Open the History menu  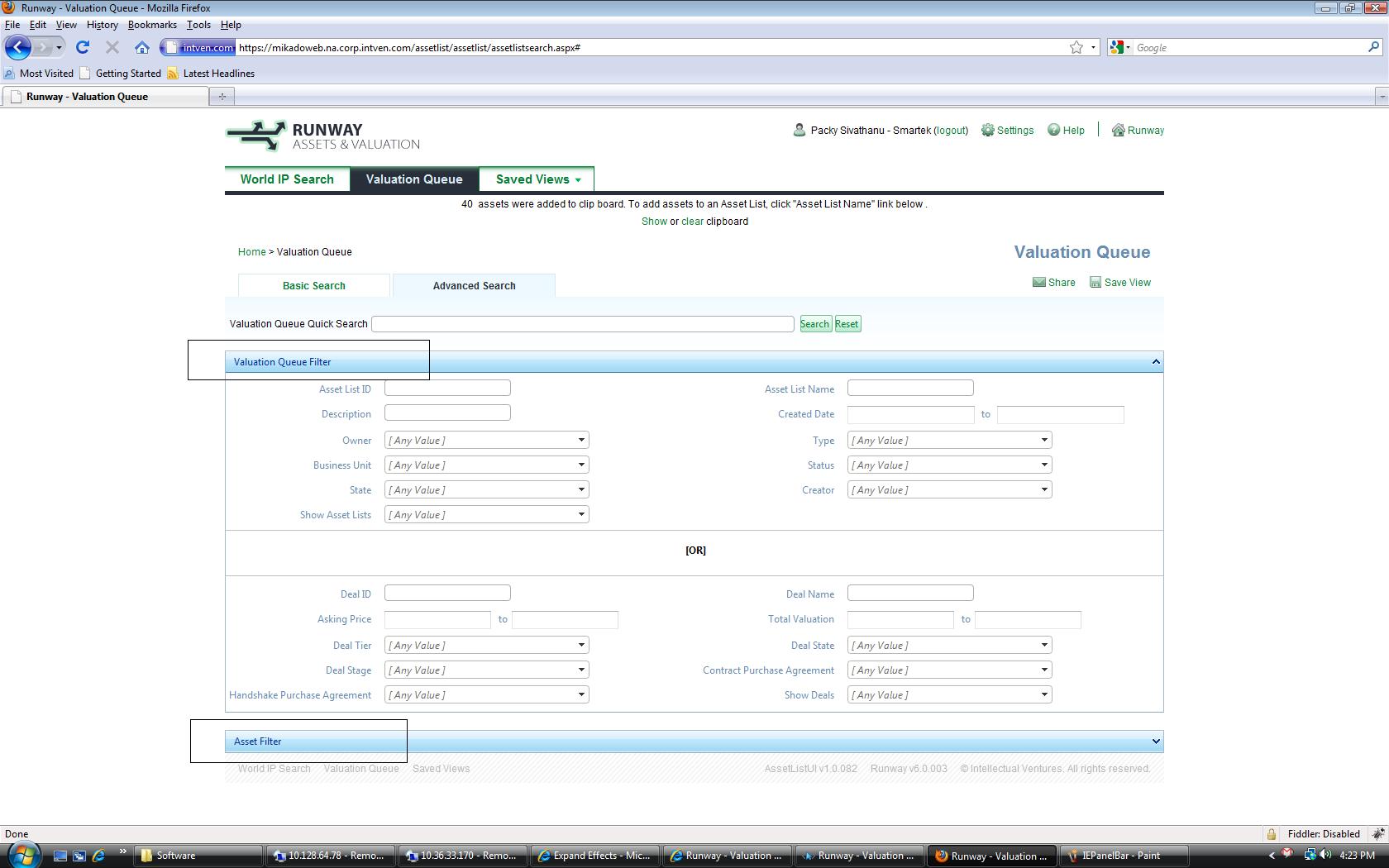[103, 25]
